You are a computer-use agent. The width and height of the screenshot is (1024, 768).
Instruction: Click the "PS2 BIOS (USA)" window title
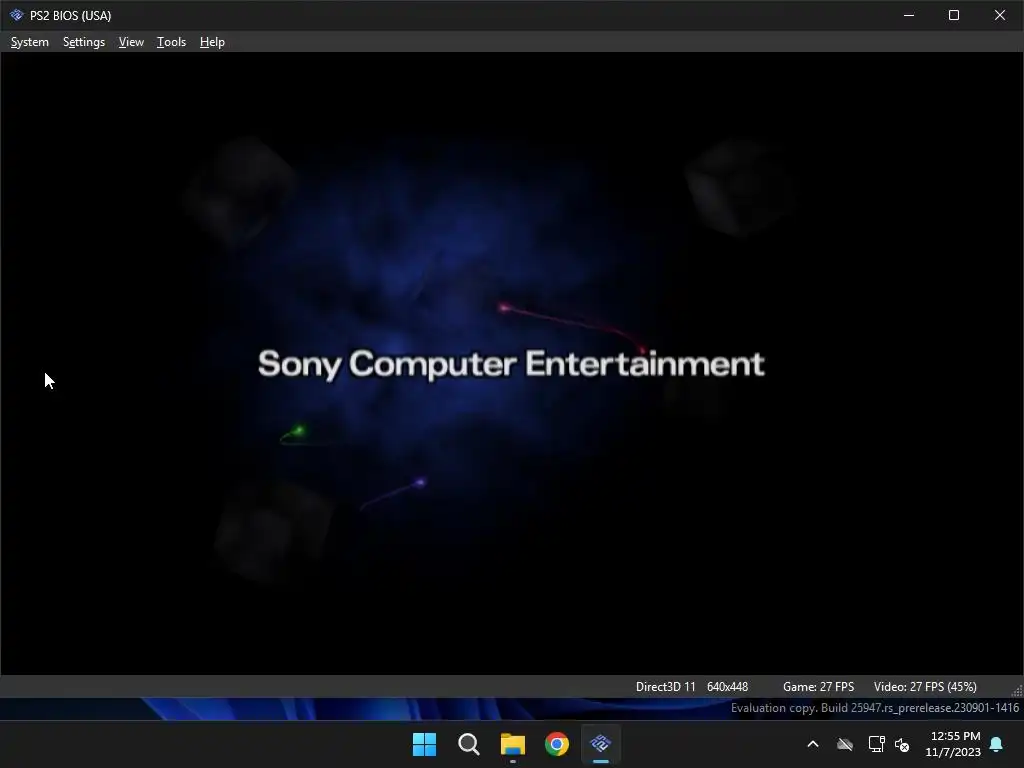71,15
